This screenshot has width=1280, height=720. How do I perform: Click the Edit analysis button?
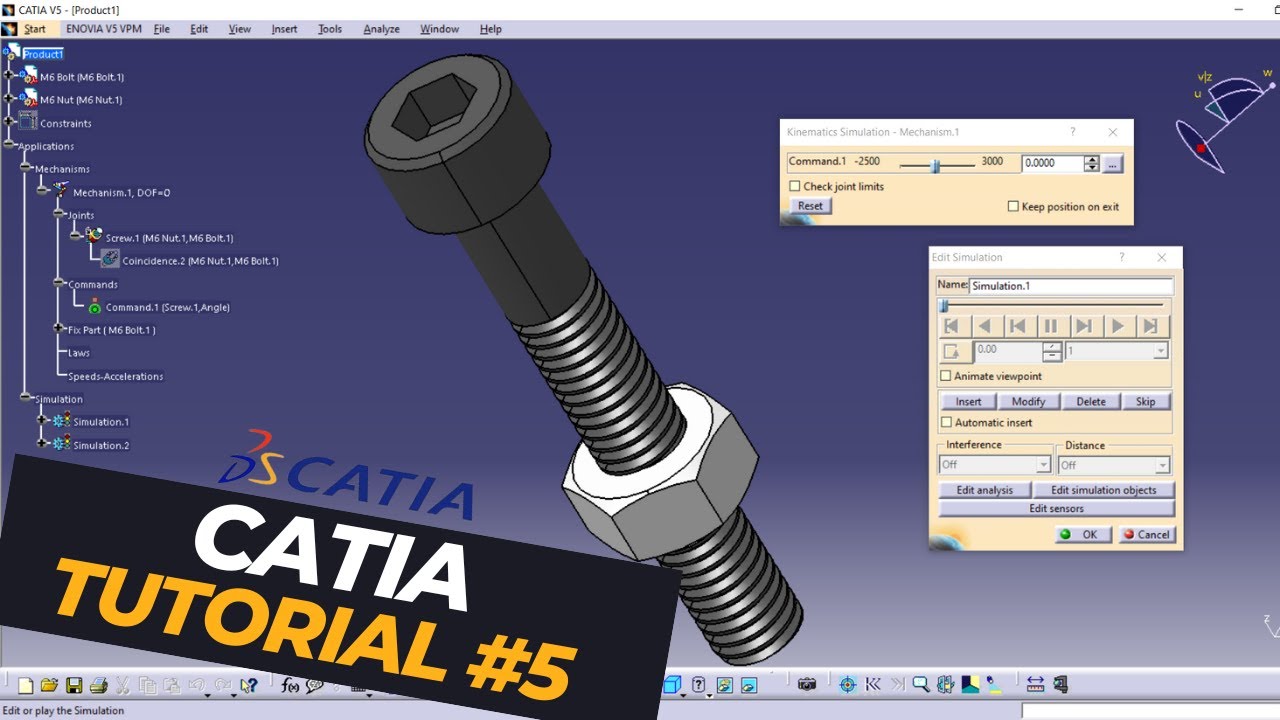[x=985, y=490]
